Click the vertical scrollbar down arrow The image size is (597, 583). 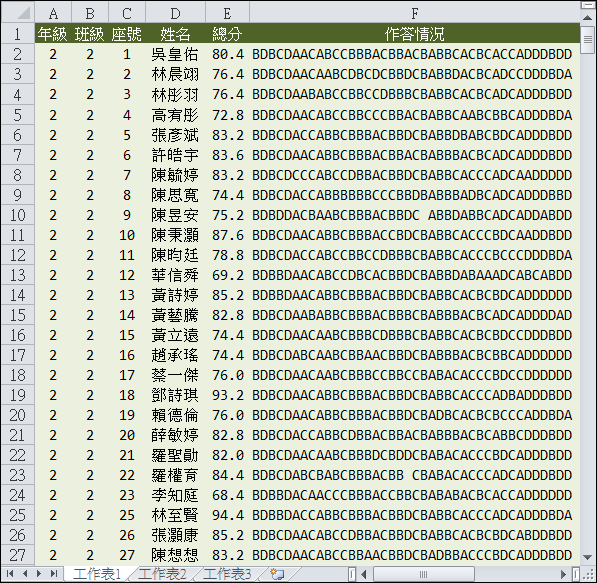point(587,558)
